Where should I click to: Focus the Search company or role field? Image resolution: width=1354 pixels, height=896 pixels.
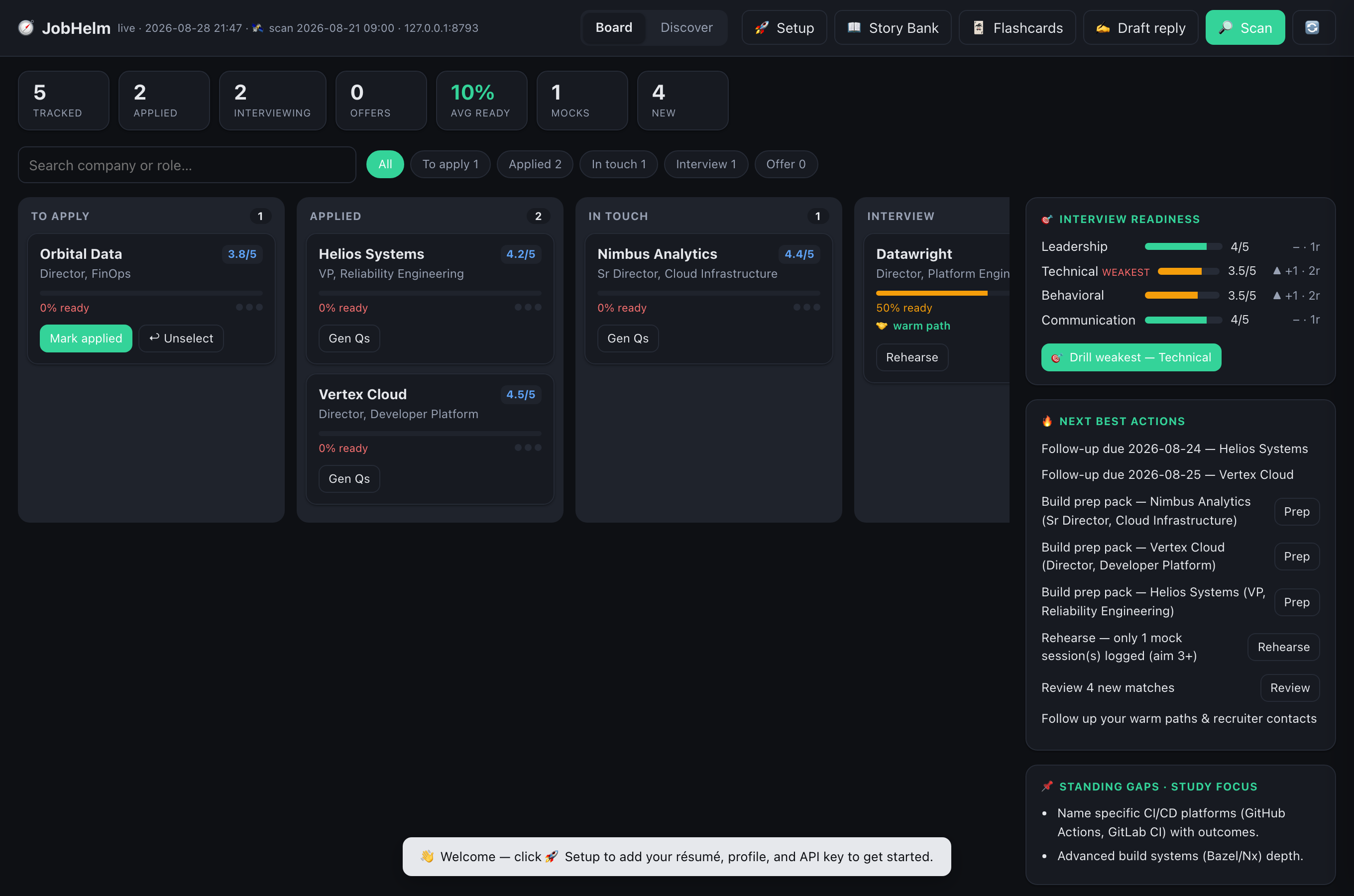coord(187,165)
